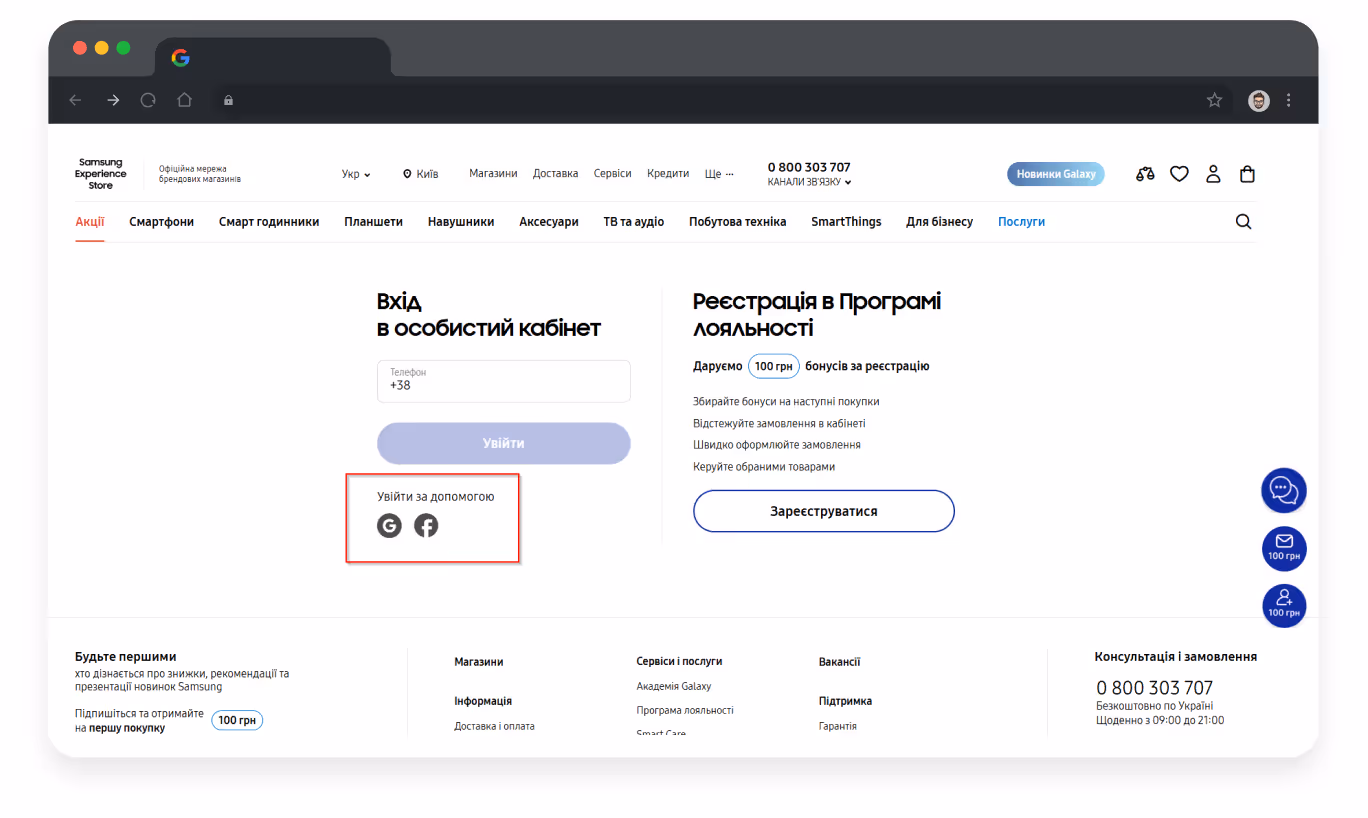This screenshot has width=1368, height=818.
Task: Click the Samsung Experience Store logo
Action: (x=100, y=174)
